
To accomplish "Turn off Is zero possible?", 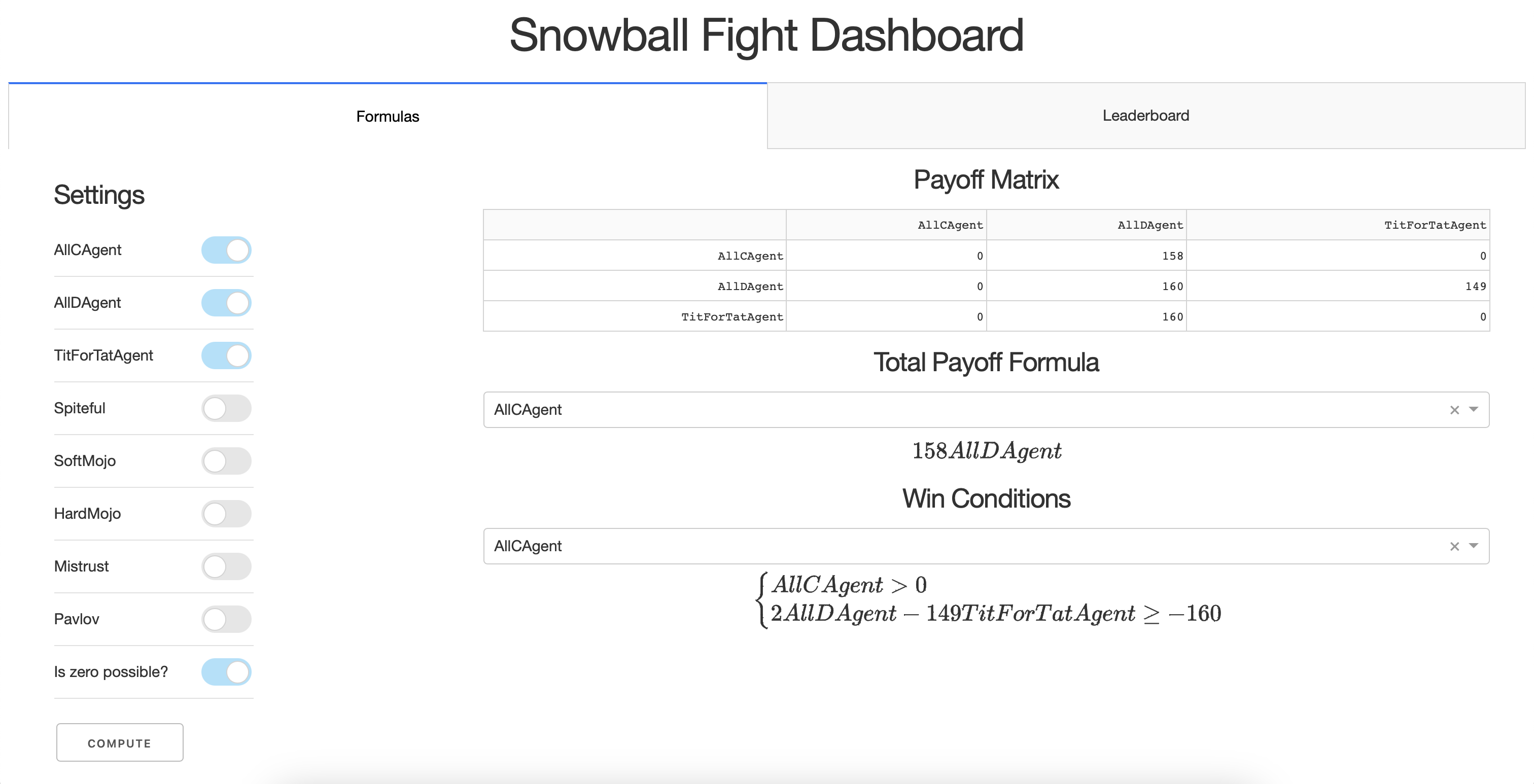I will (x=226, y=672).
